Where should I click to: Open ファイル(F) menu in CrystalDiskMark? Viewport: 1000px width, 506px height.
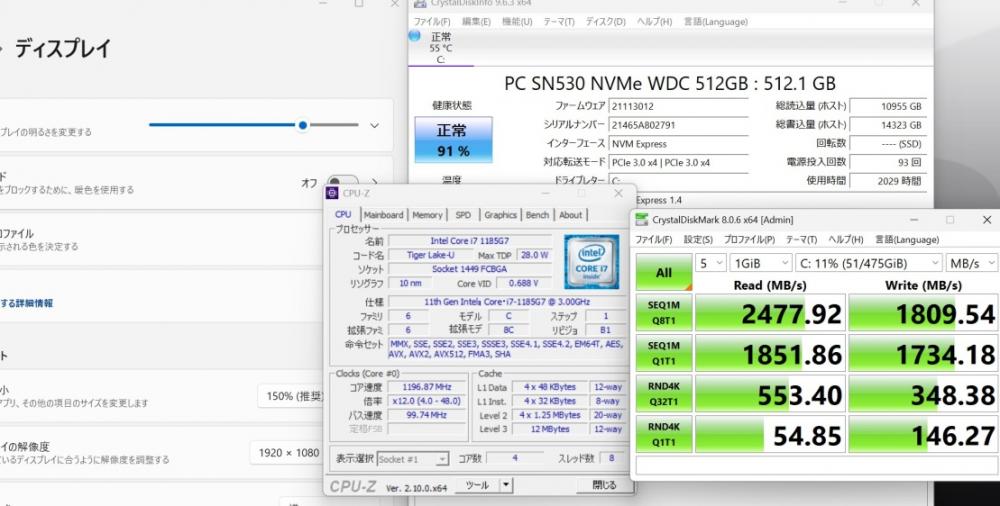point(653,240)
